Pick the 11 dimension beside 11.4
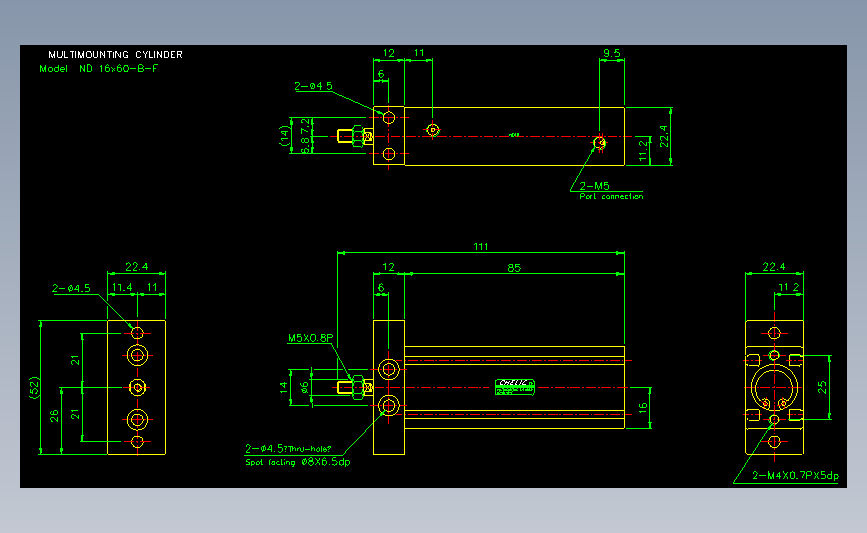The image size is (867, 533). click(152, 287)
